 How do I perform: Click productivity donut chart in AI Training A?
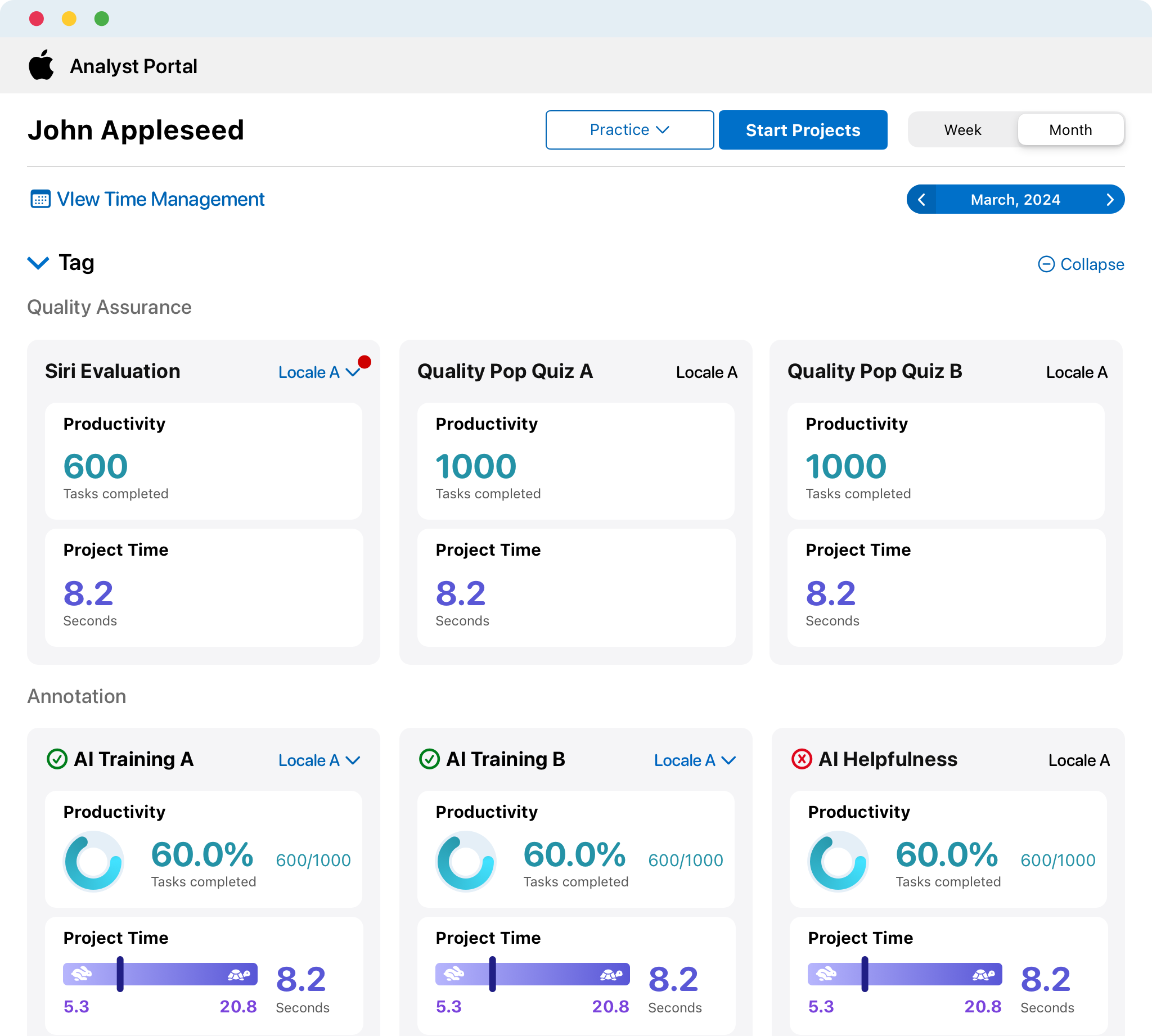tap(93, 861)
